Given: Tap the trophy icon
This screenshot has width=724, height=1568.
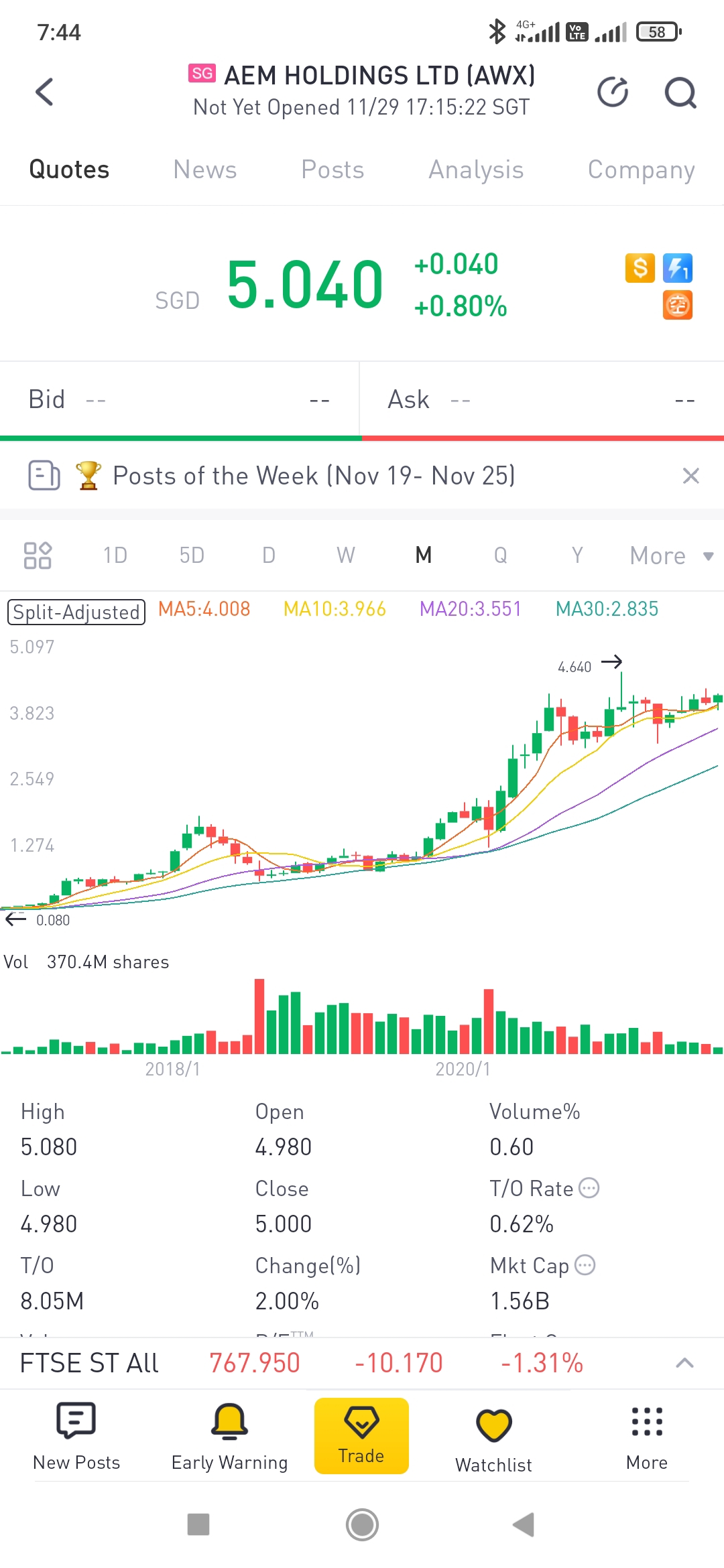Looking at the screenshot, I should coord(88,476).
